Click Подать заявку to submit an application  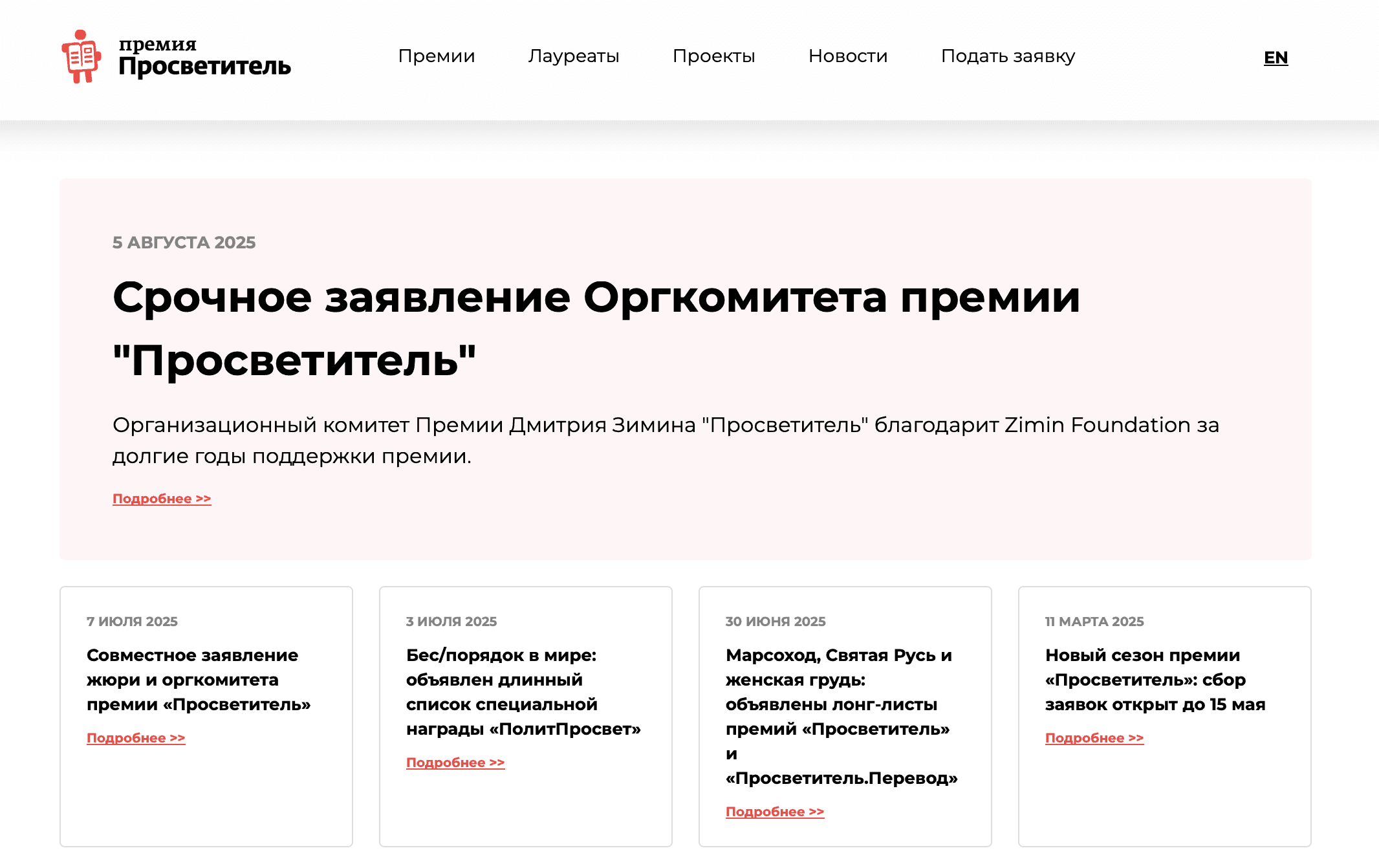point(1008,57)
